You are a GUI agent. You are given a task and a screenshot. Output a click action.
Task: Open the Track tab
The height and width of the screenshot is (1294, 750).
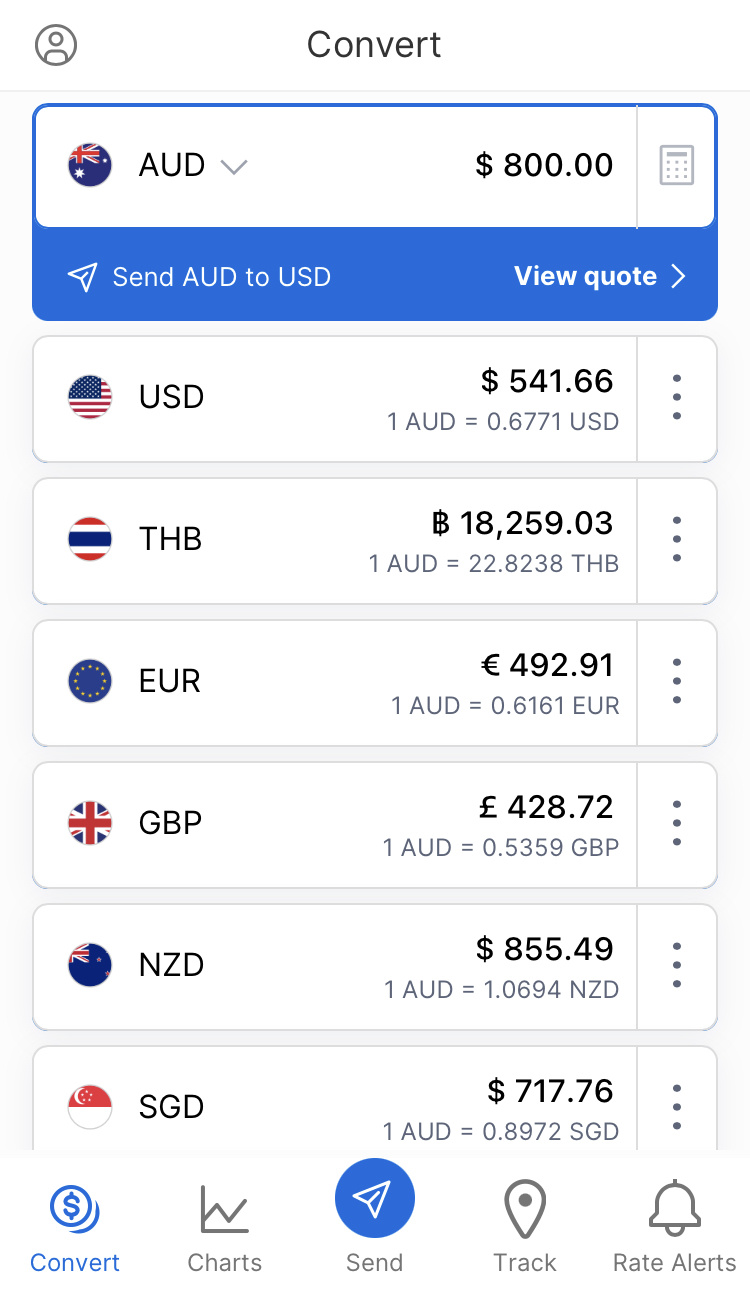tap(525, 1226)
